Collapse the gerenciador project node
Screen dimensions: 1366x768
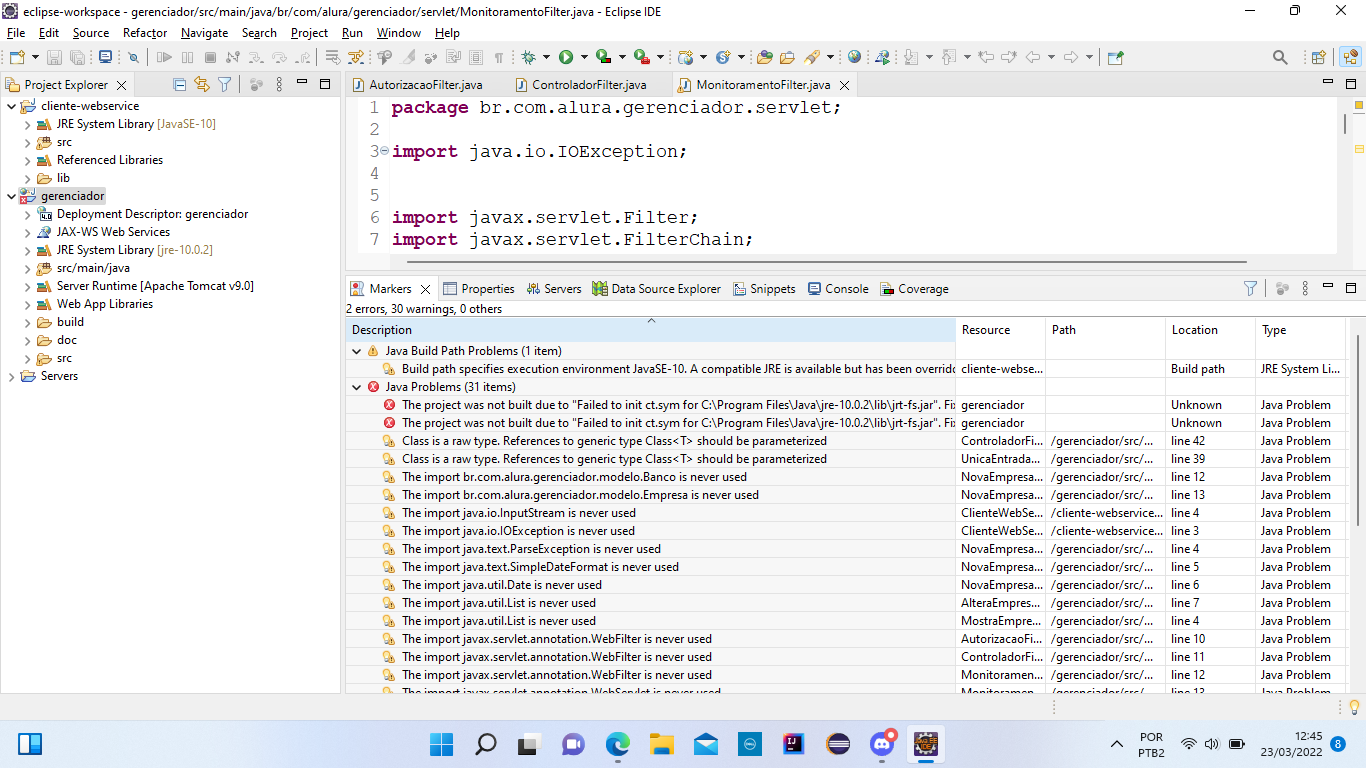tap(12, 196)
